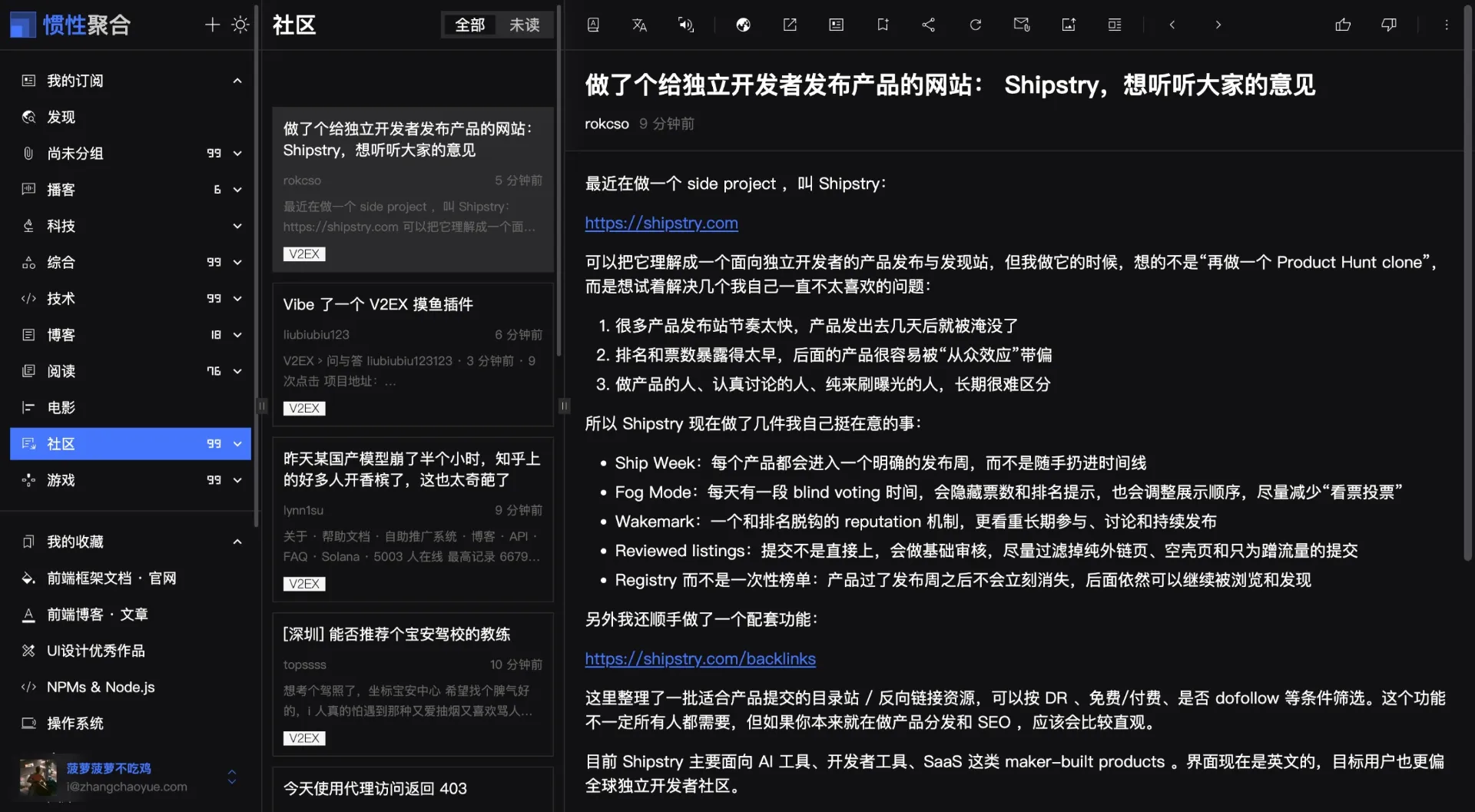Image resolution: width=1475 pixels, height=812 pixels.
Task: Select the 电影 feed
Action: 131,407
